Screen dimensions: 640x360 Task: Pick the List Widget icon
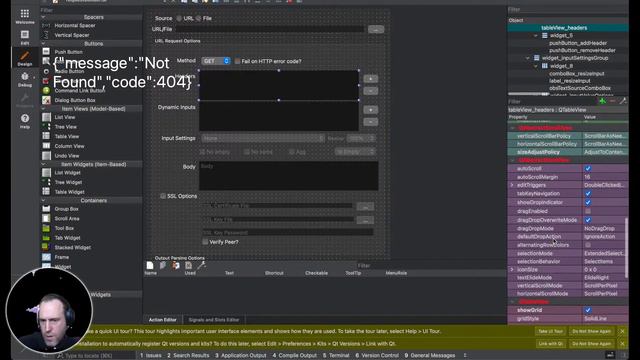[46, 173]
